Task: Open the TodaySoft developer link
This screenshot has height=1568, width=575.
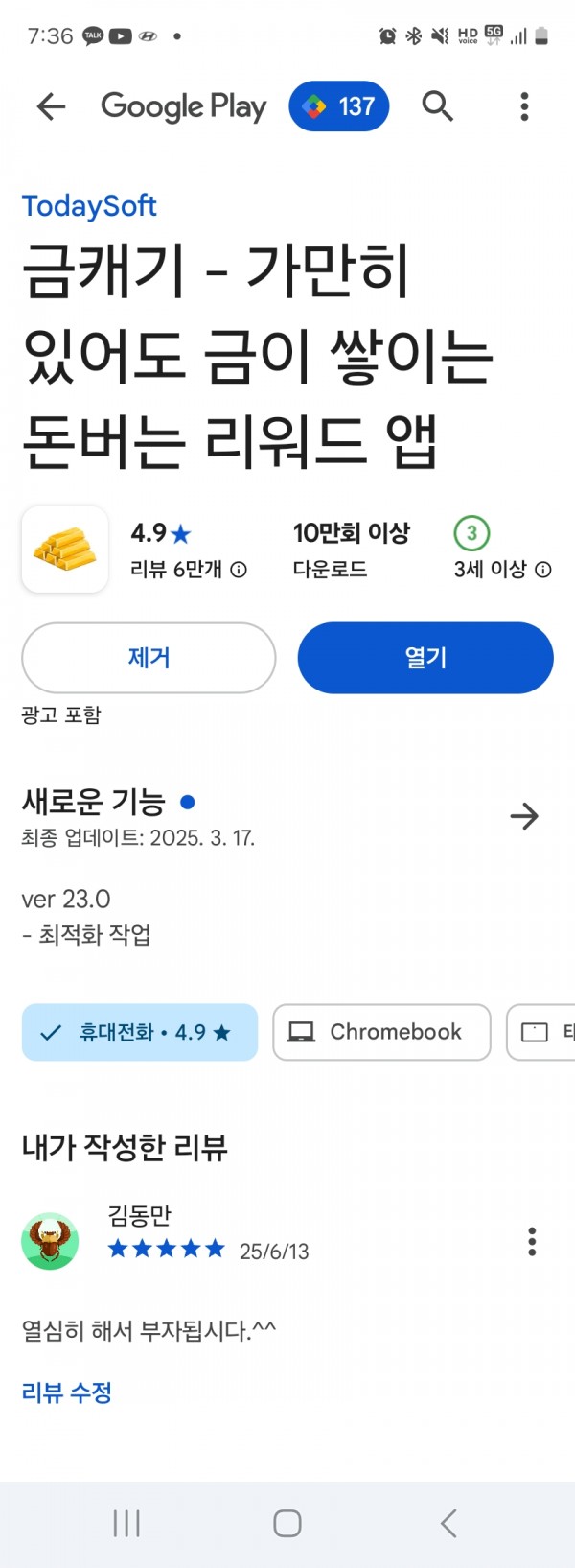Action: pyautogui.click(x=89, y=206)
